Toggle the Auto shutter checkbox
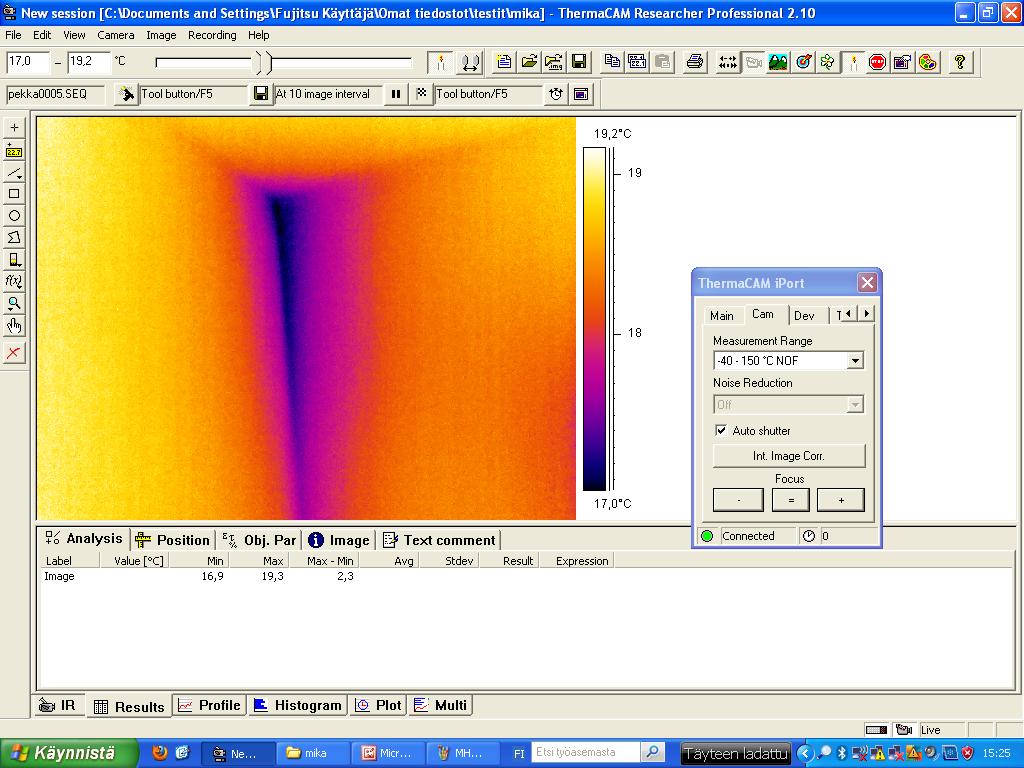The image size is (1024, 768). click(x=721, y=431)
